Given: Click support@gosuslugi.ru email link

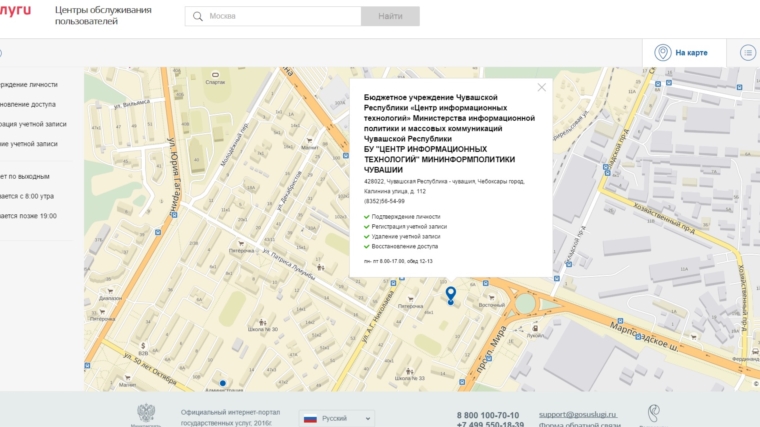Looking at the screenshot, I should click(578, 414).
